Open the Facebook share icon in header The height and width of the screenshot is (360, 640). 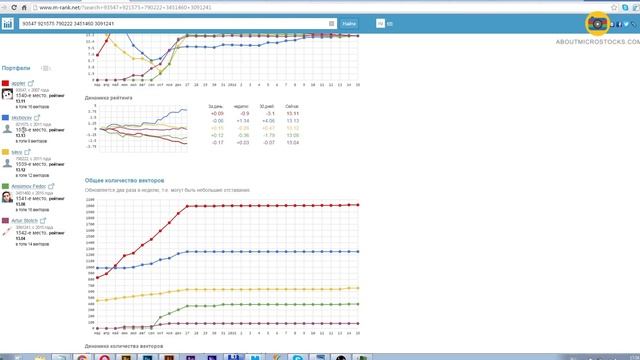click(x=619, y=24)
